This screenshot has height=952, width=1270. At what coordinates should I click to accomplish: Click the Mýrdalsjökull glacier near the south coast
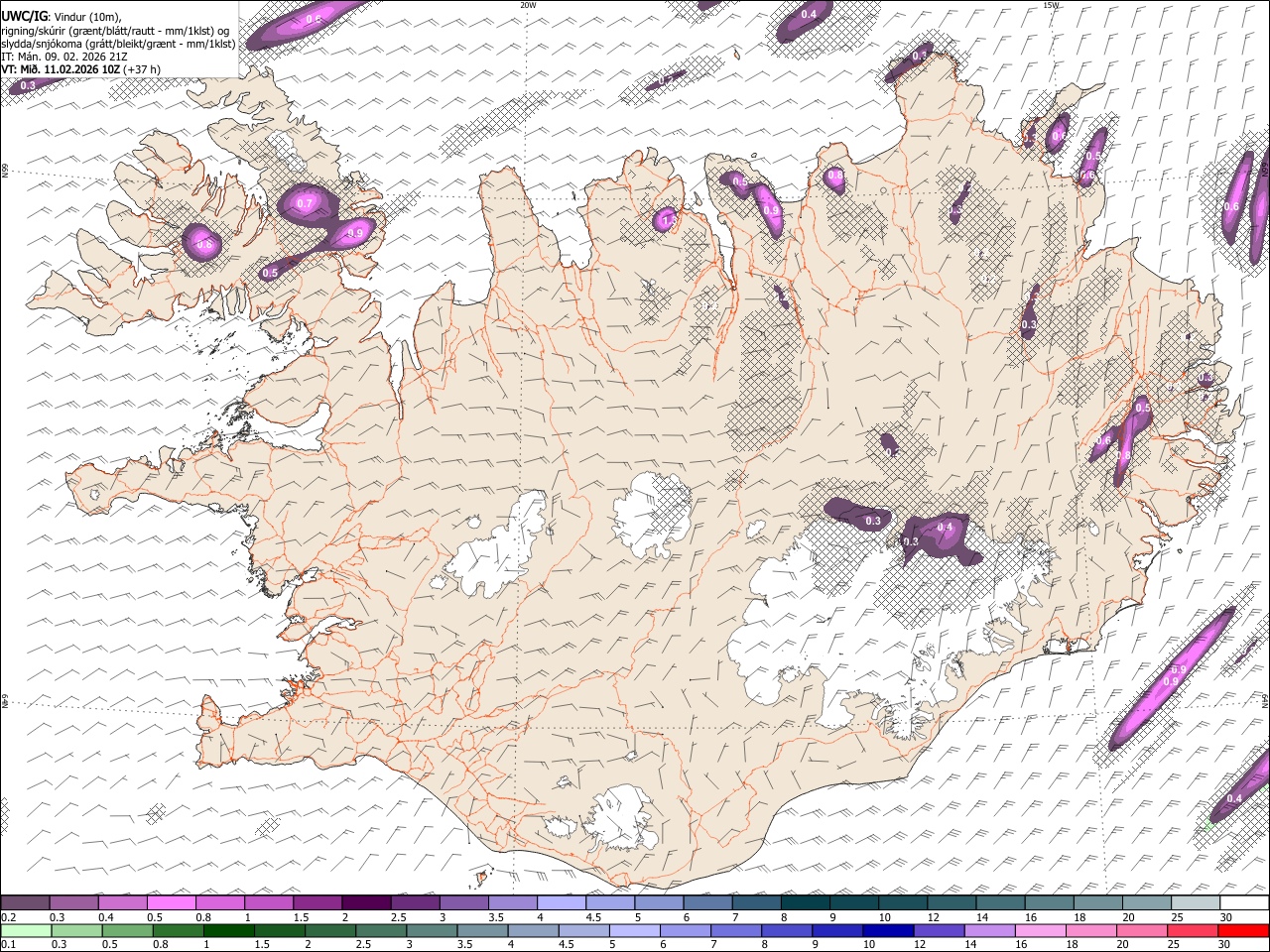pos(620,818)
